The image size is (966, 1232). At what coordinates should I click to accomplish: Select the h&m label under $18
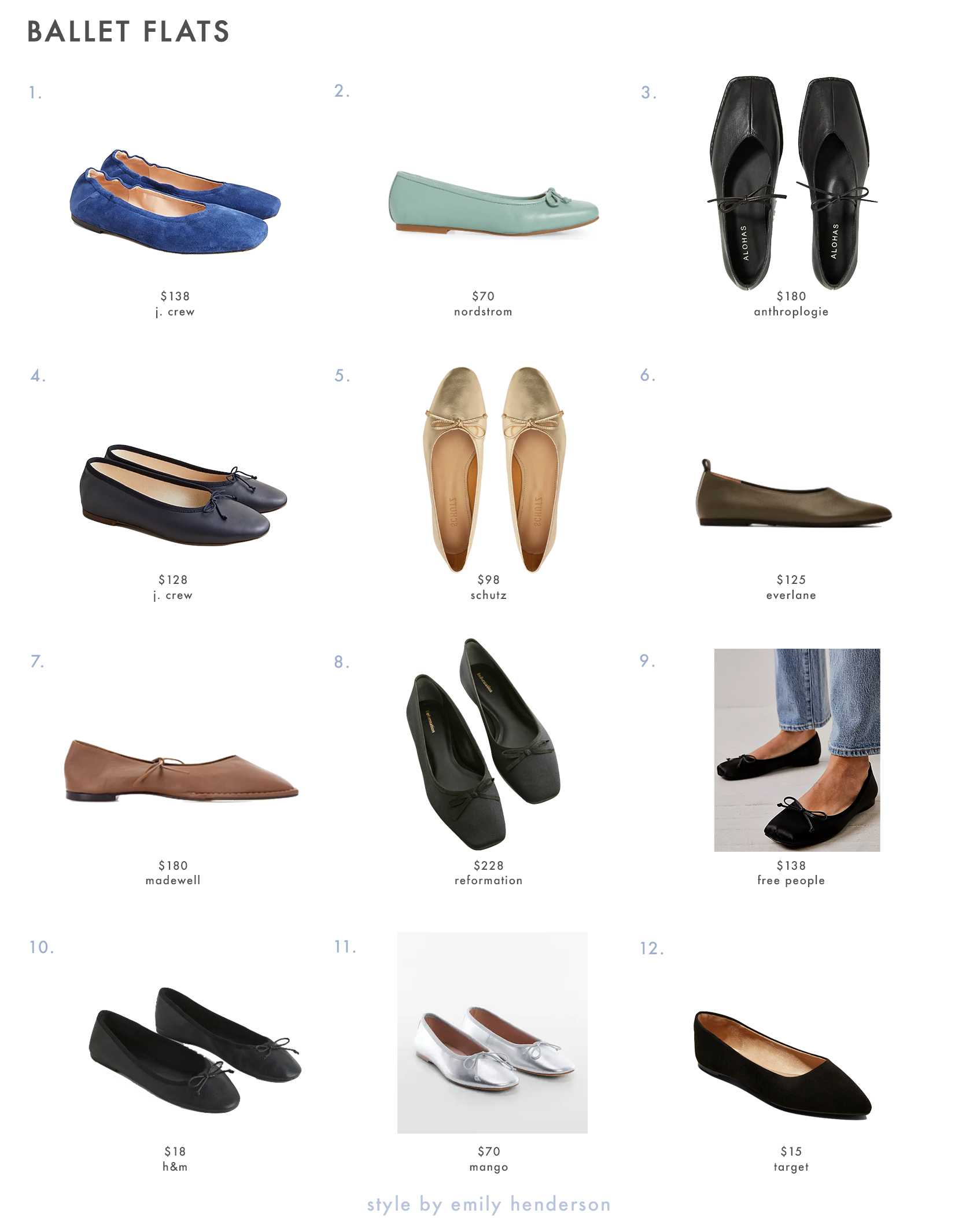click(x=175, y=1167)
